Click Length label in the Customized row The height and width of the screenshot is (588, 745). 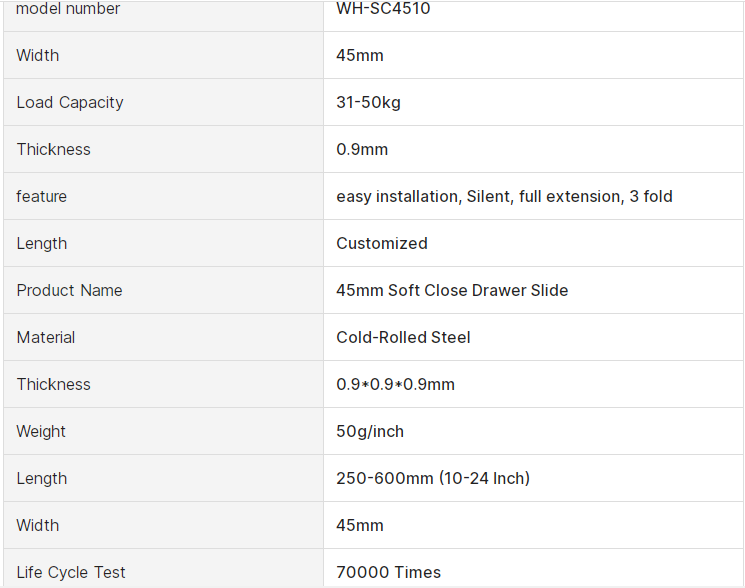point(42,243)
